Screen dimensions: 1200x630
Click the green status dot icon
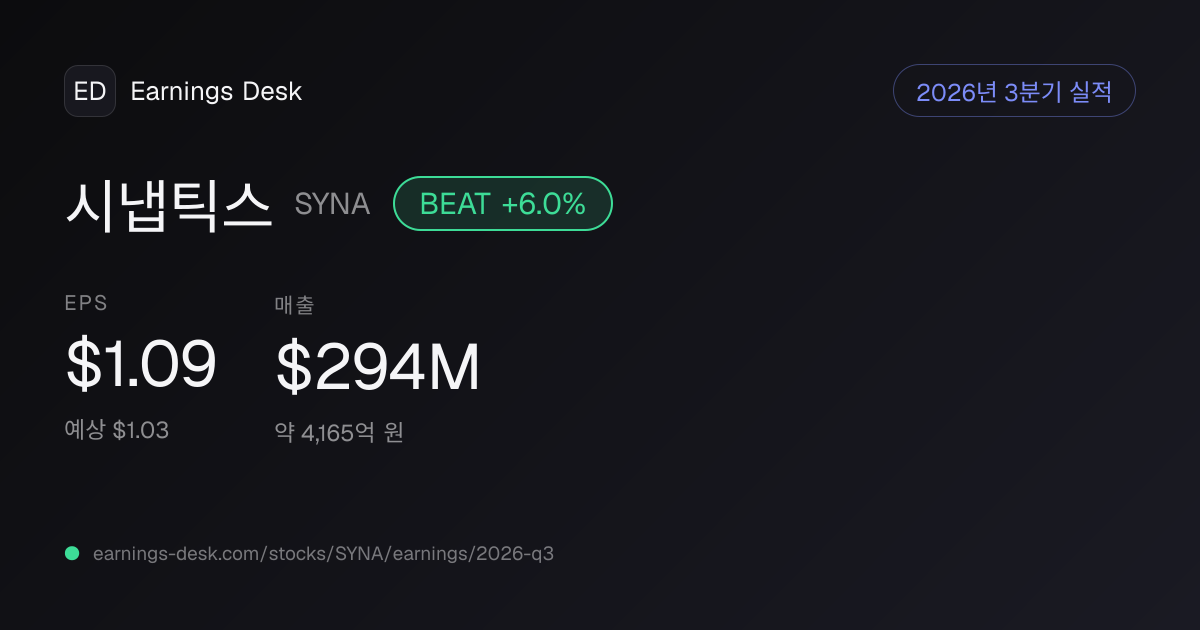point(72,553)
